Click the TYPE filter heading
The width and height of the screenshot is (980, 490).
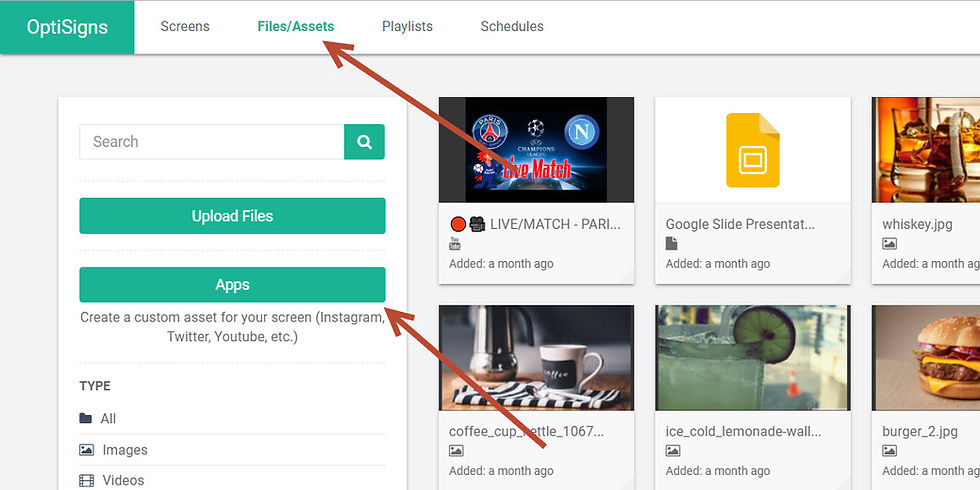[x=95, y=386]
